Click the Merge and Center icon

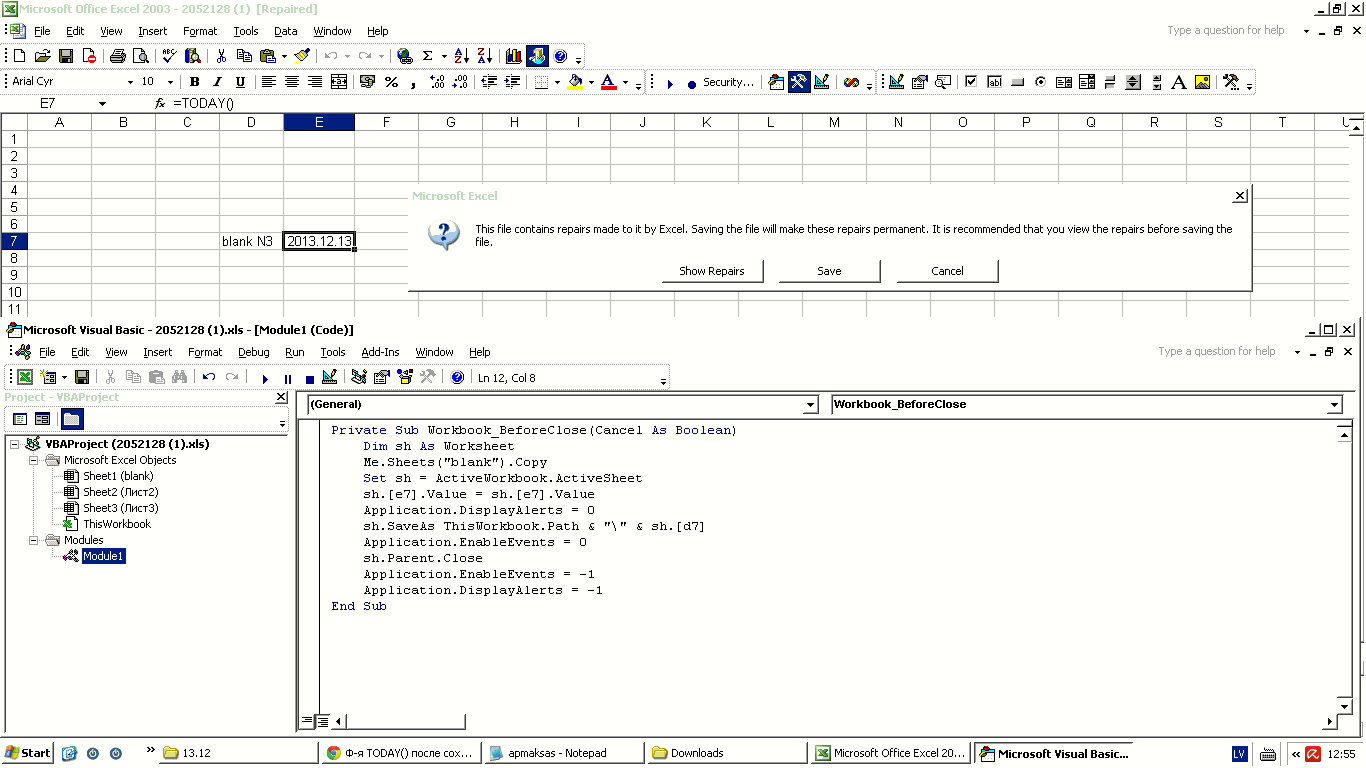coord(339,82)
